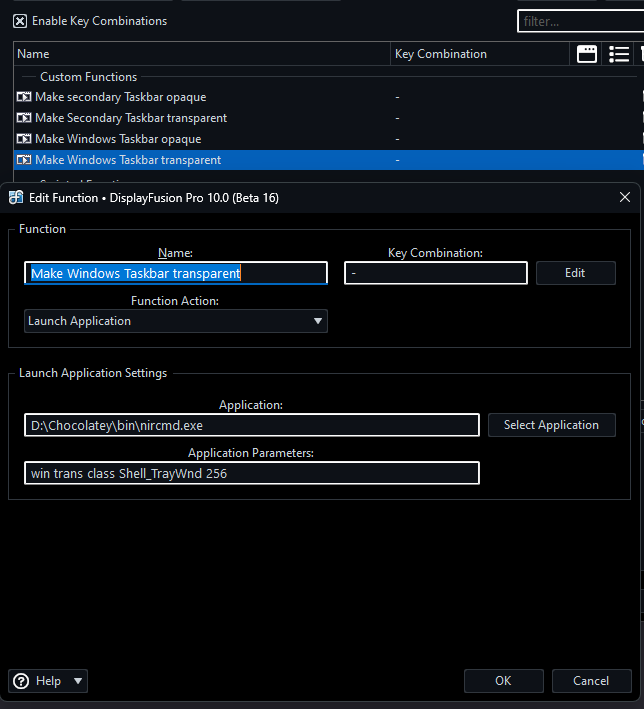Click the window icon column header
This screenshot has width=644, height=709.
click(x=587, y=54)
